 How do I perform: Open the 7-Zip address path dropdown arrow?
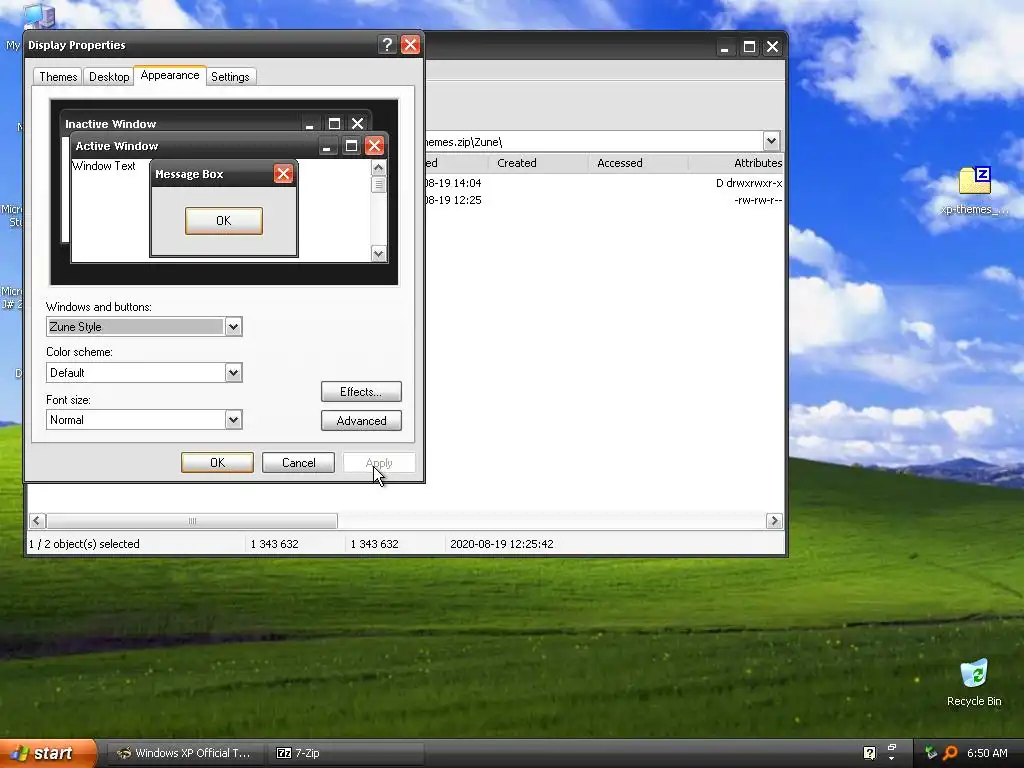771,141
